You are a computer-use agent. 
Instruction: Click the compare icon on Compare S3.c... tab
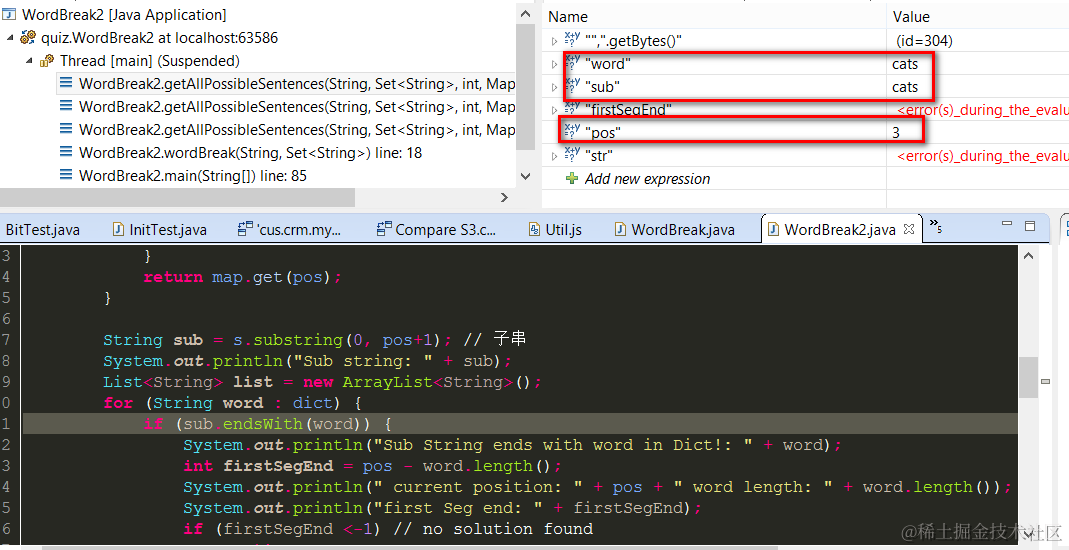tap(385, 229)
